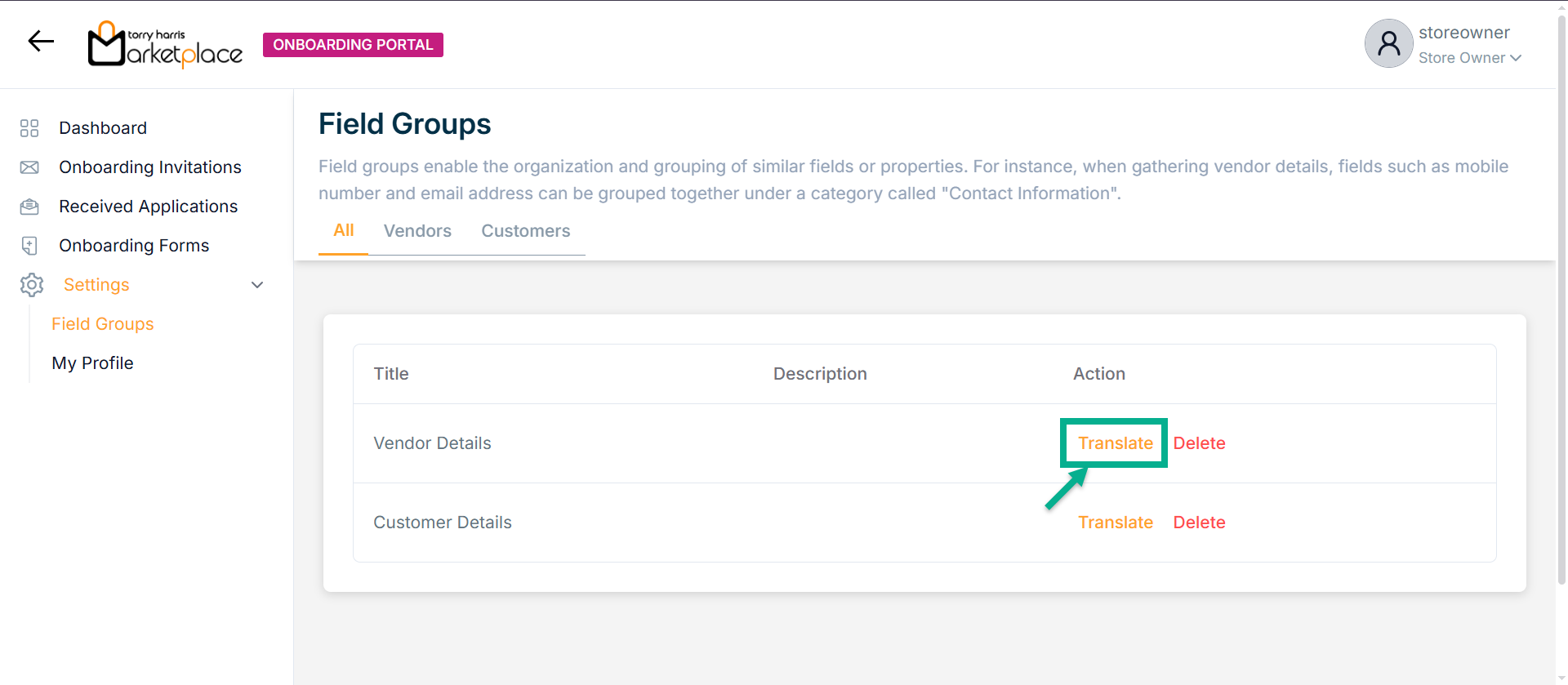The image size is (1568, 685).
Task: Switch to the Customers tab
Action: pos(525,231)
